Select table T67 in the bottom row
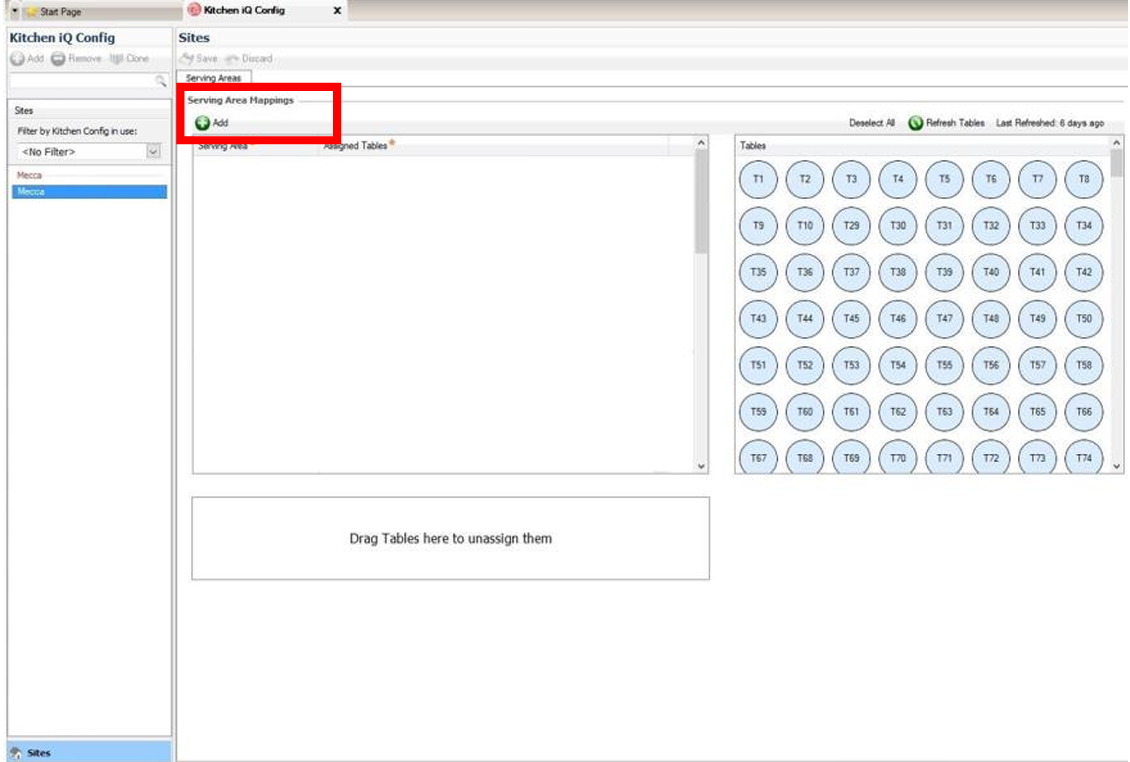The width and height of the screenshot is (1130, 762). point(758,458)
